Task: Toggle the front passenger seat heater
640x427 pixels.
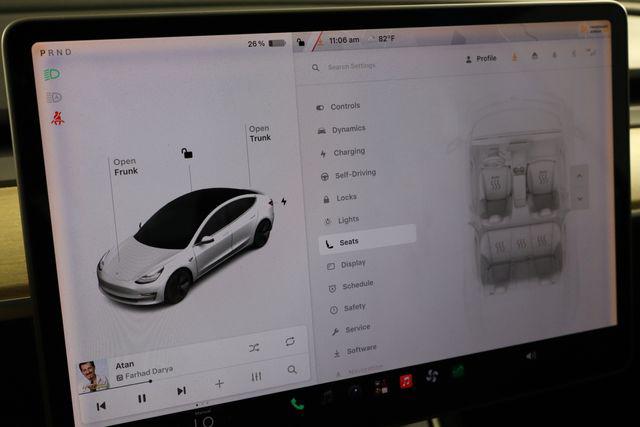Action: click(543, 178)
